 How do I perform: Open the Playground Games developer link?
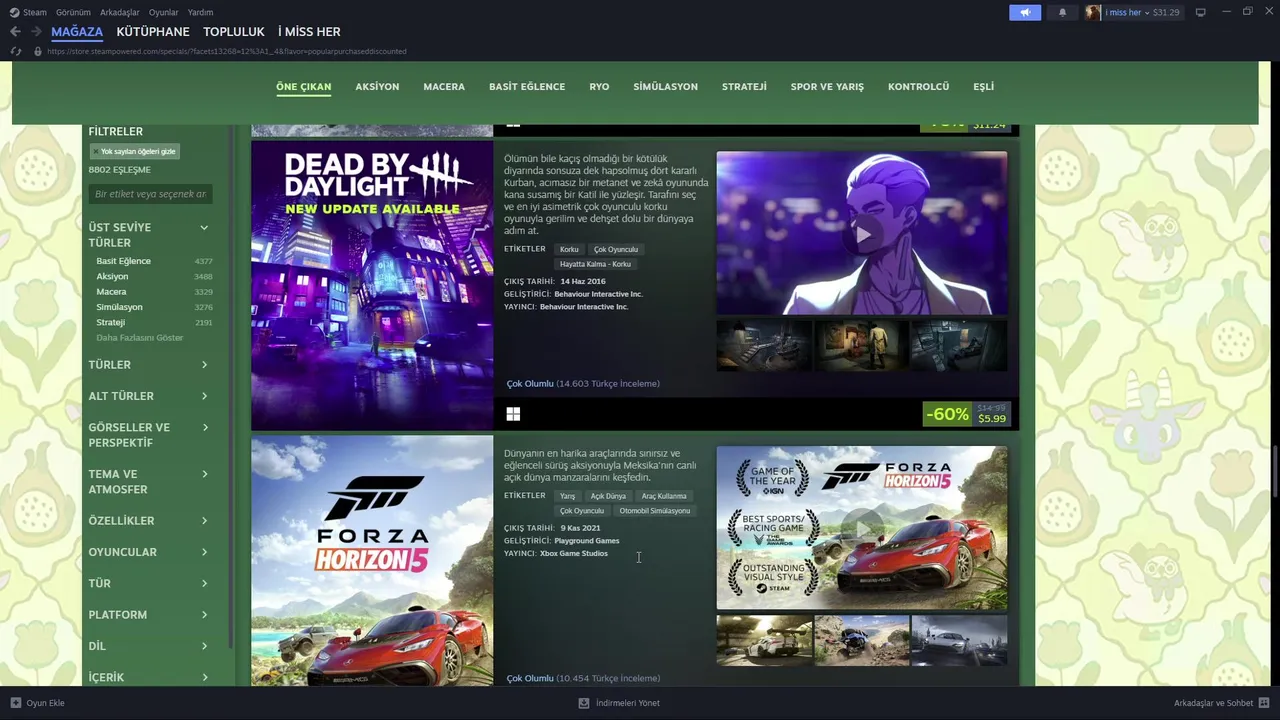(x=587, y=541)
